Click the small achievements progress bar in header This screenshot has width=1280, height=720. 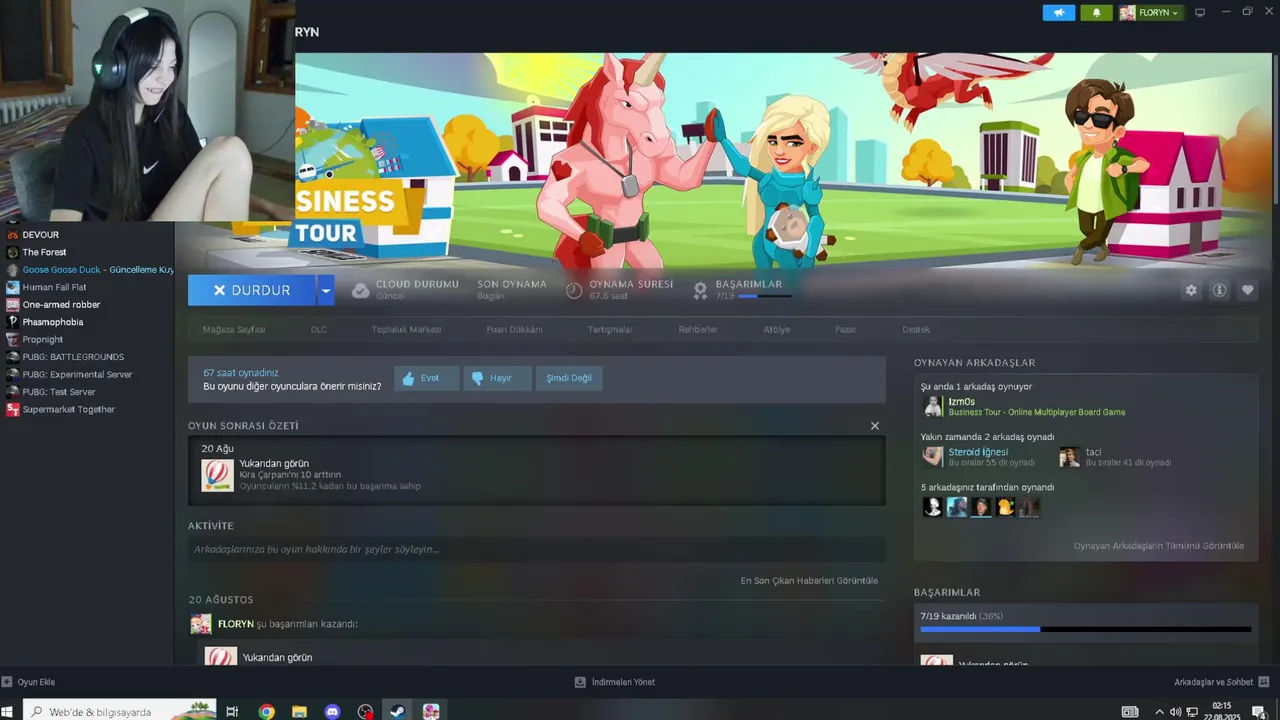(x=766, y=296)
